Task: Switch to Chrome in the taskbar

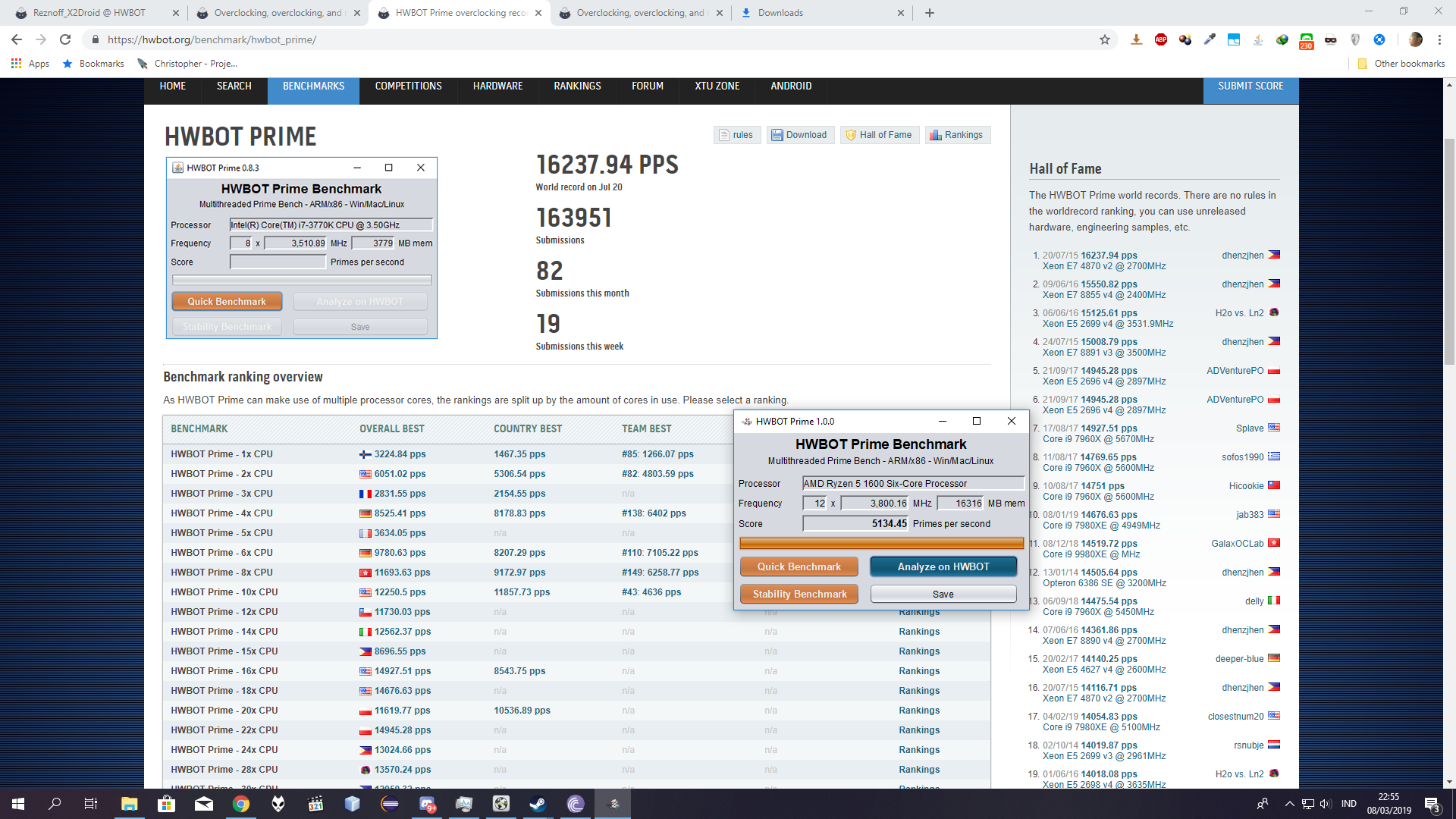Action: [x=241, y=804]
